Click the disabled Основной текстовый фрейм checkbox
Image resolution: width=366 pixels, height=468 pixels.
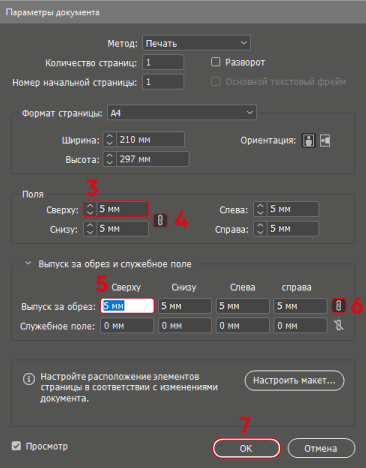(x=216, y=81)
